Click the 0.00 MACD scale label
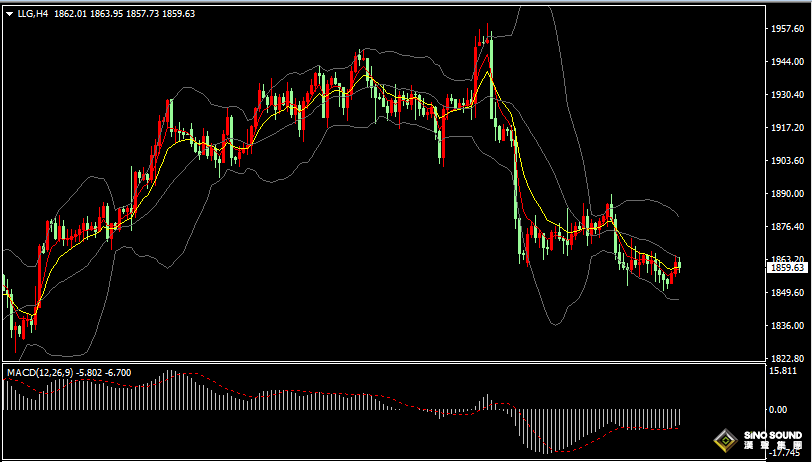 coord(778,410)
